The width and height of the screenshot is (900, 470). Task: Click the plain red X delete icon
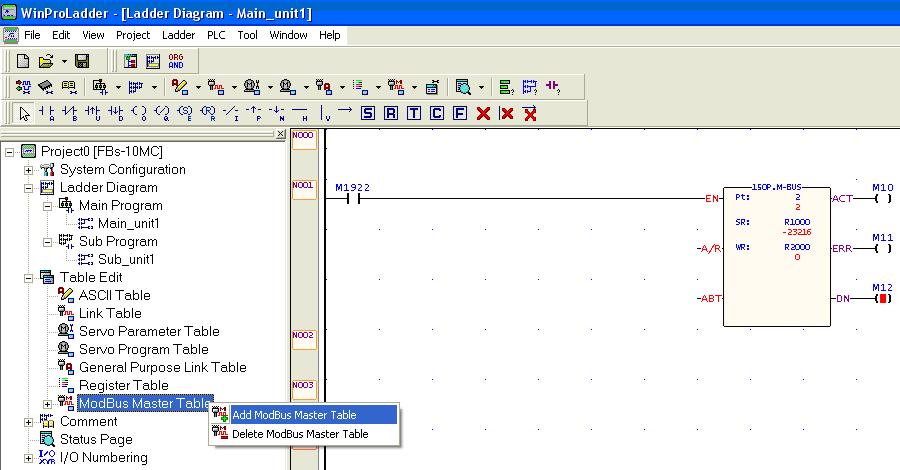point(483,113)
